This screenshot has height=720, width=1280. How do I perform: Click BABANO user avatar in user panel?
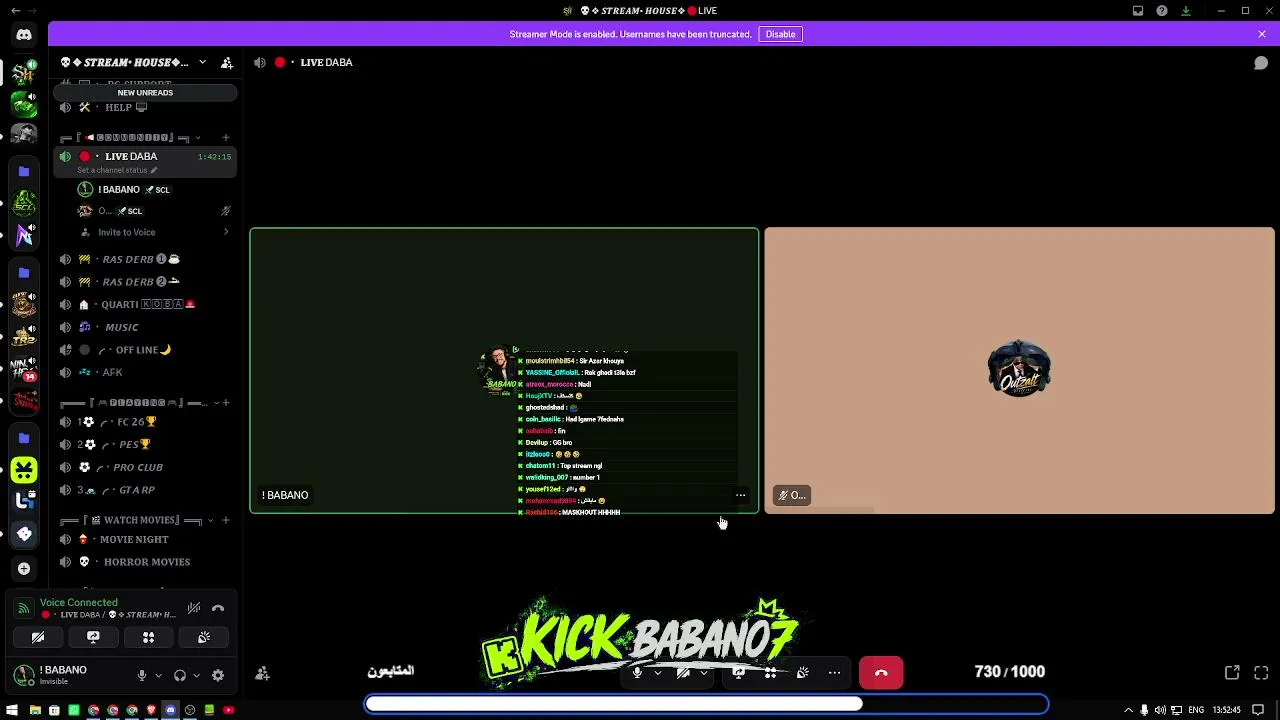click(x=23, y=675)
